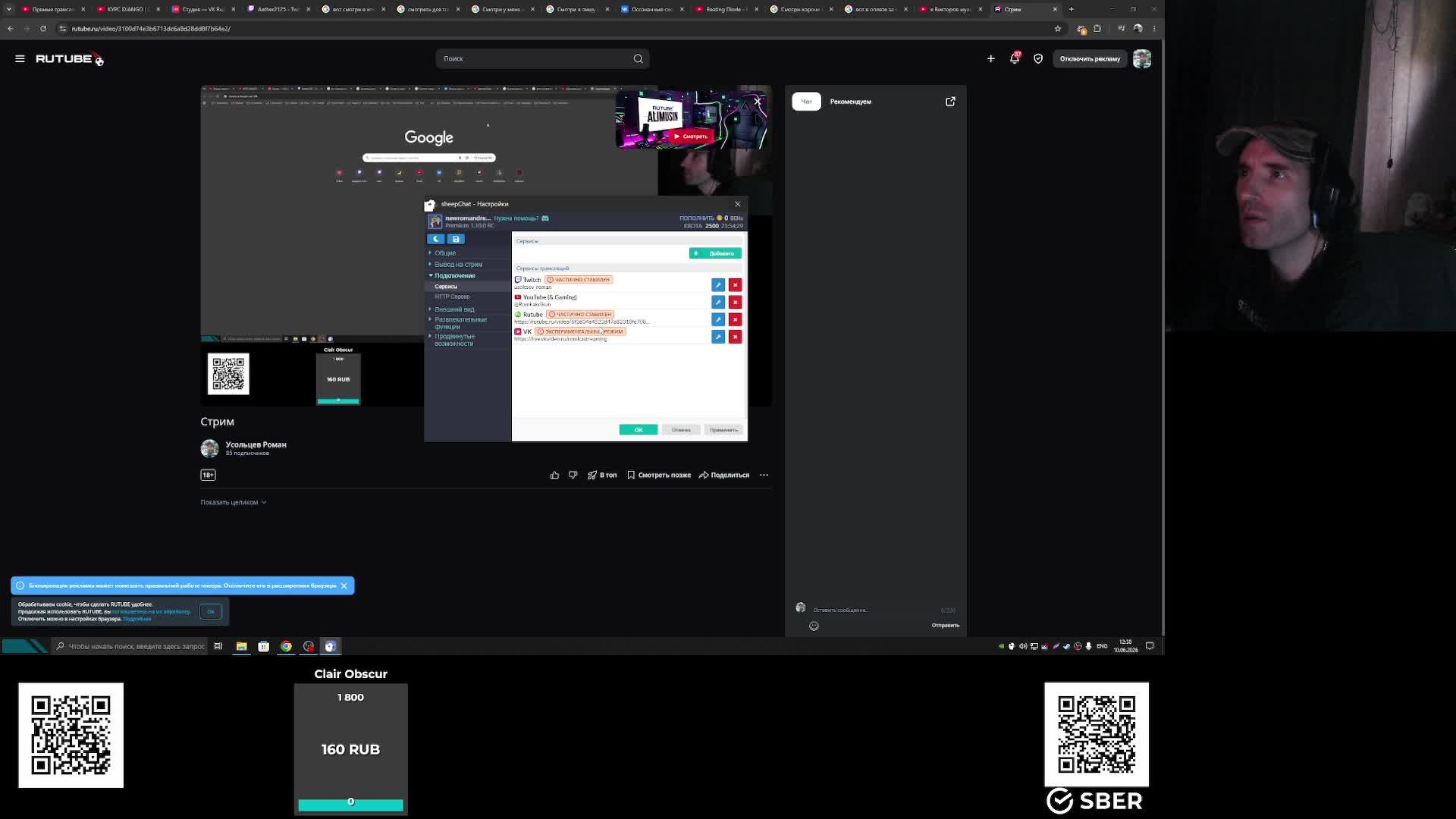Viewport: 1456px width, 819px height.
Task: Delete the YouTube service
Action: [735, 302]
